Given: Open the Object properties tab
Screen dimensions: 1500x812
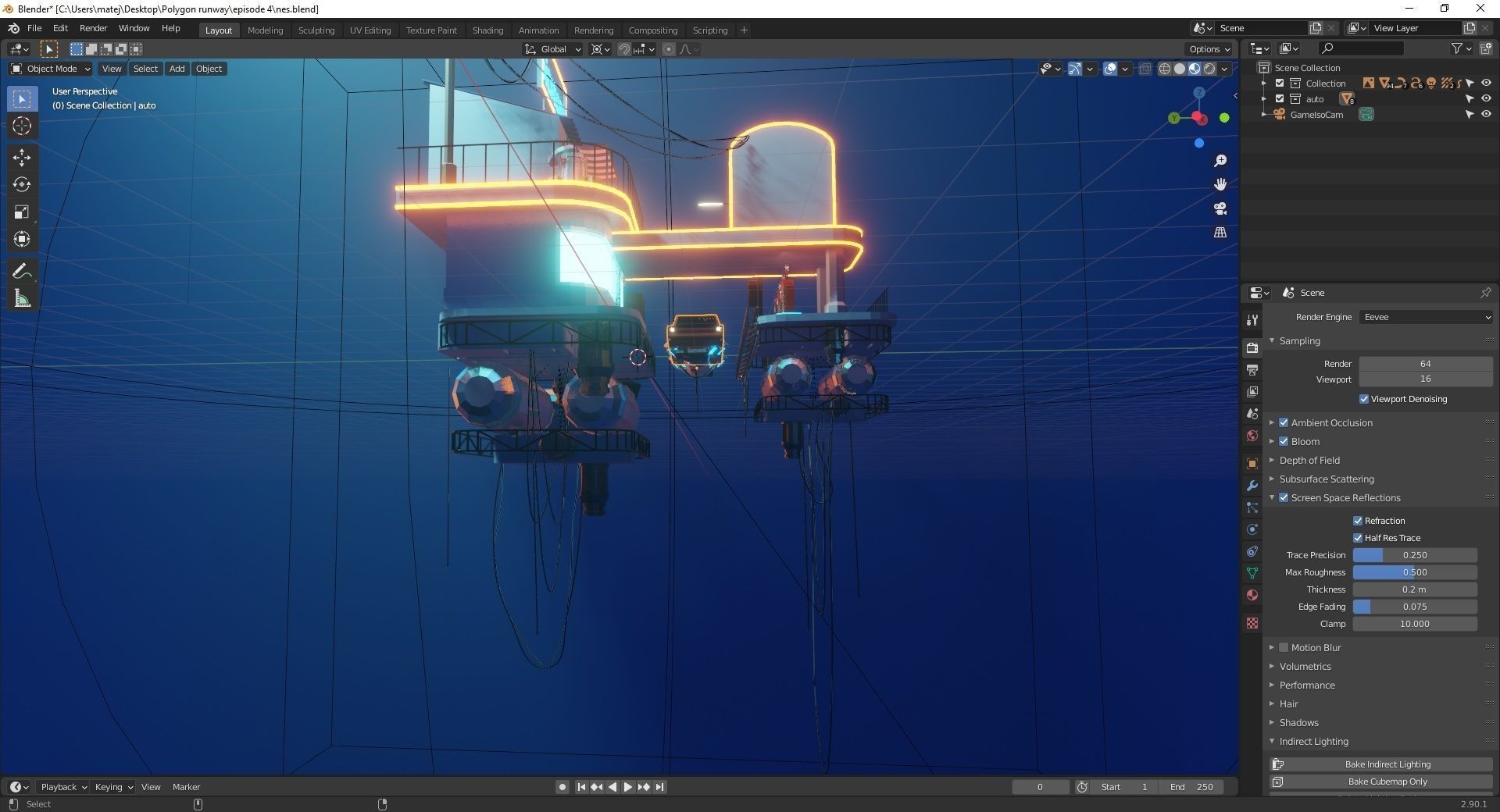Looking at the screenshot, I should tap(1252, 464).
